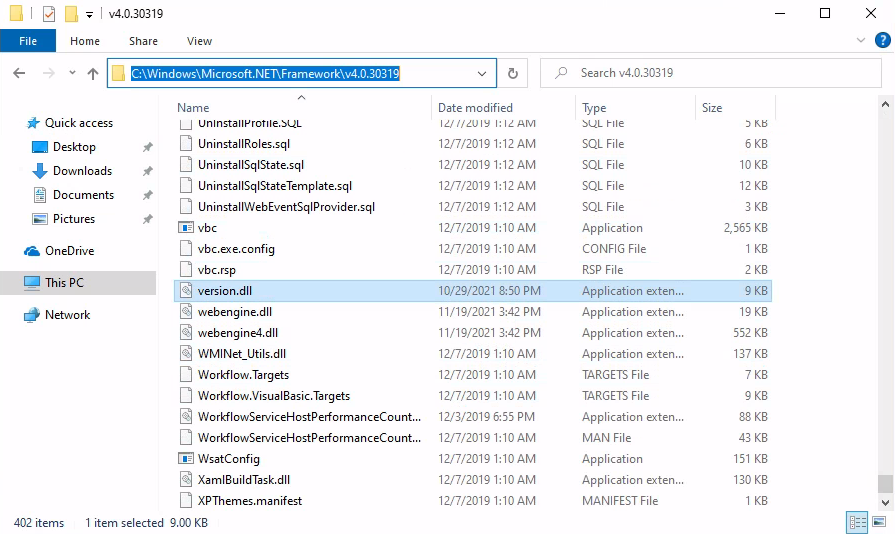The height and width of the screenshot is (534, 895).
Task: Select OneDrive in the navigation pane
Action: point(70,250)
